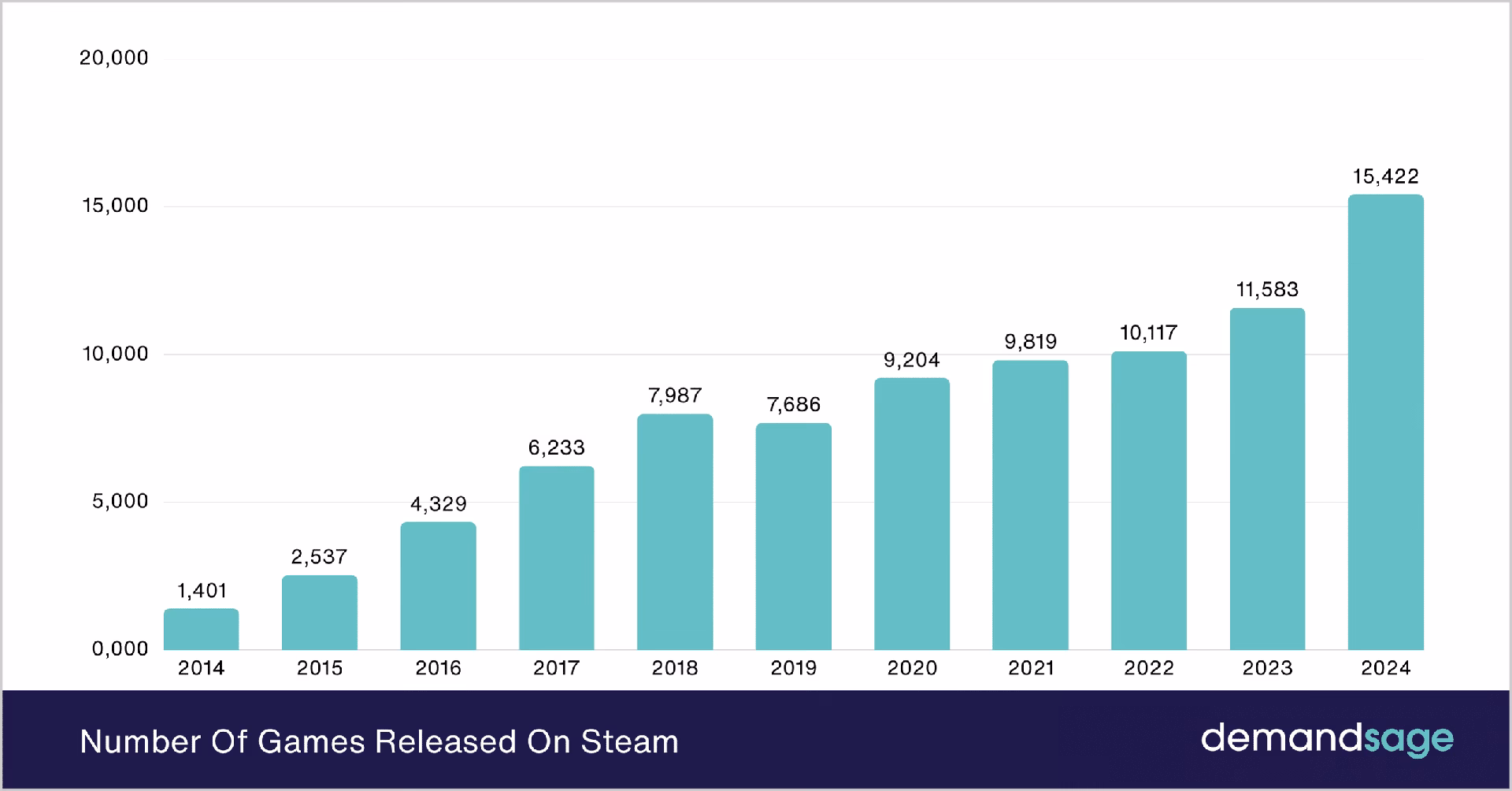The width and height of the screenshot is (1512, 791).
Task: Click the 2020 x-axis year label
Action: 912,668
